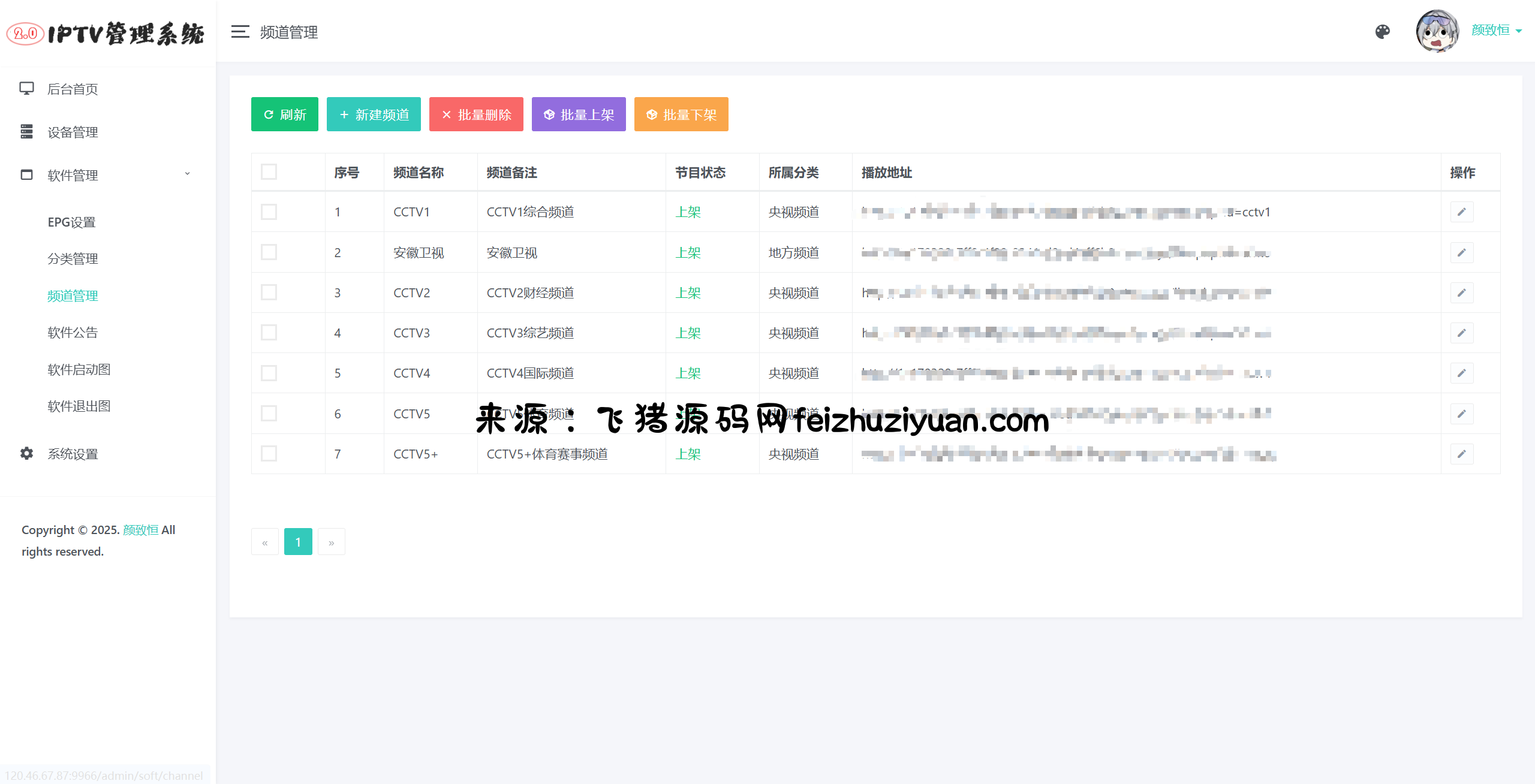Go to next page arrow

click(x=331, y=542)
